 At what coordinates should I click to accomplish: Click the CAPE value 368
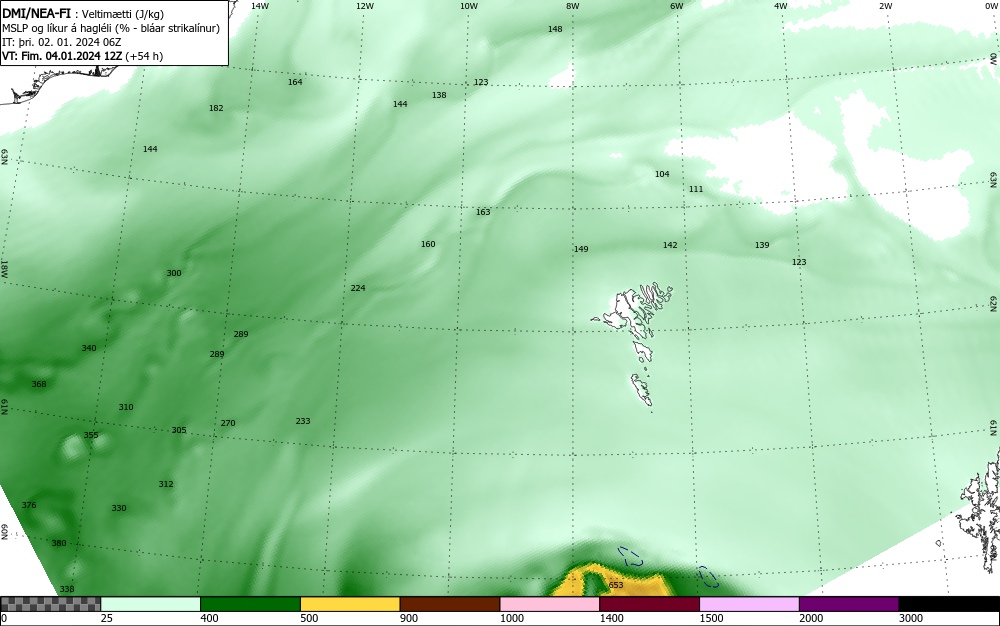click(x=39, y=384)
